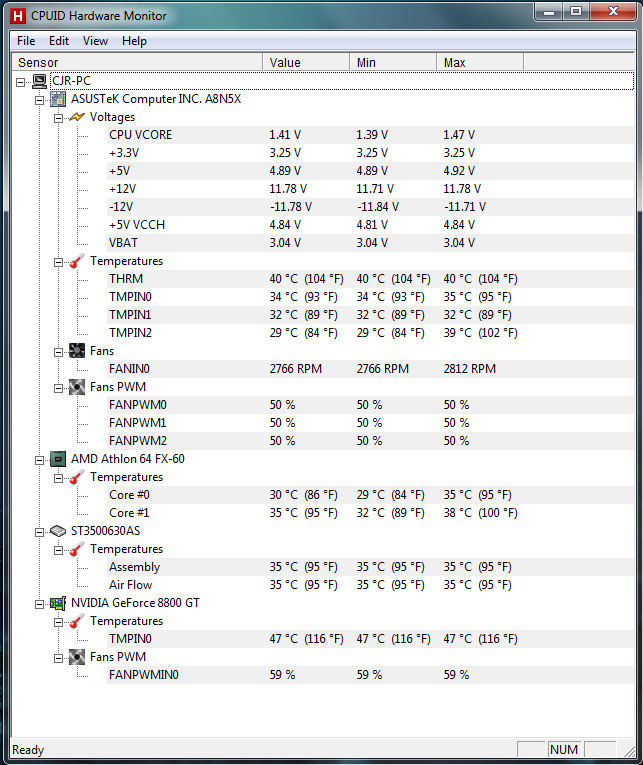Collapse the AMD Athlon 64 FX-60 node
The width and height of the screenshot is (643, 765).
40,460
